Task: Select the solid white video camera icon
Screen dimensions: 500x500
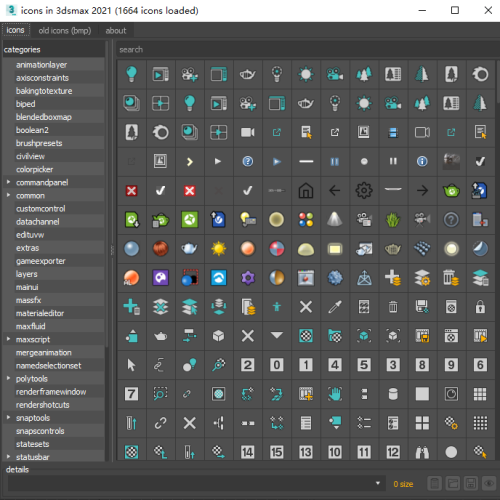Action: coord(247,133)
